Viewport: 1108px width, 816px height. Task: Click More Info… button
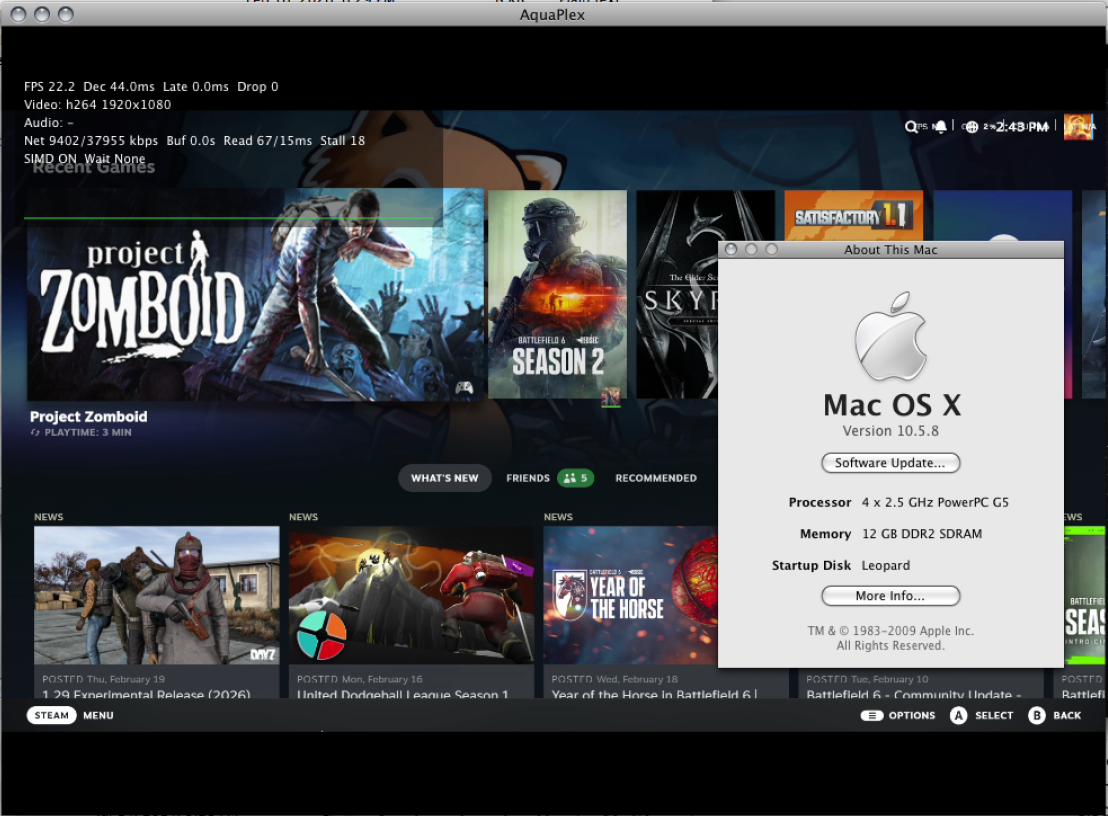tap(890, 596)
